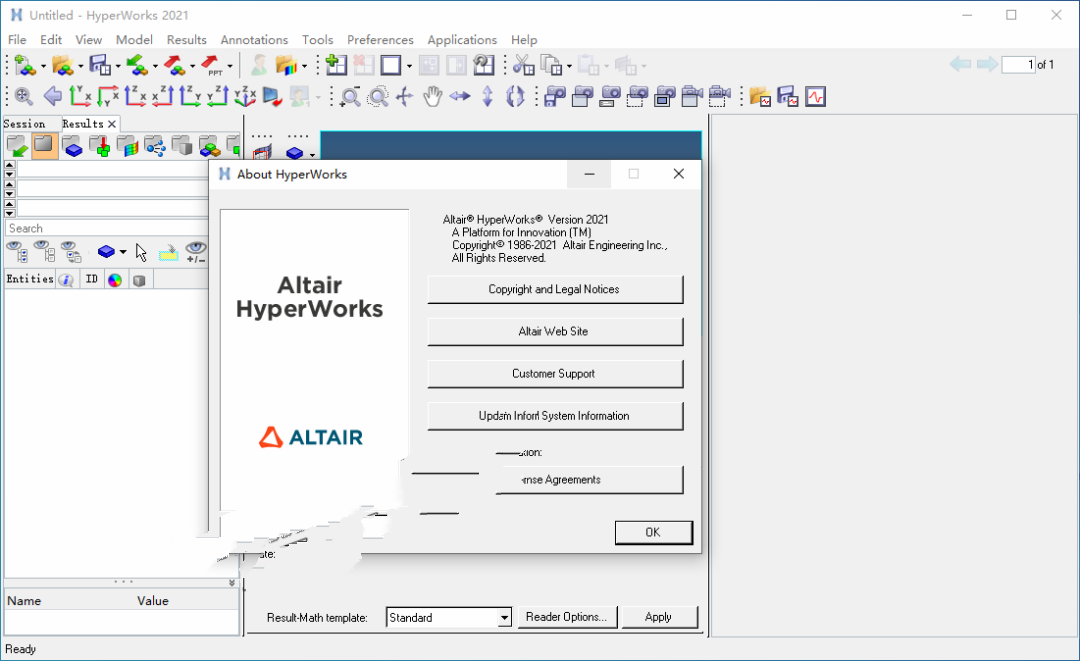Viewport: 1080px width, 661px height.
Task: Toggle the second eye tree display-none icon
Action: click(45, 252)
